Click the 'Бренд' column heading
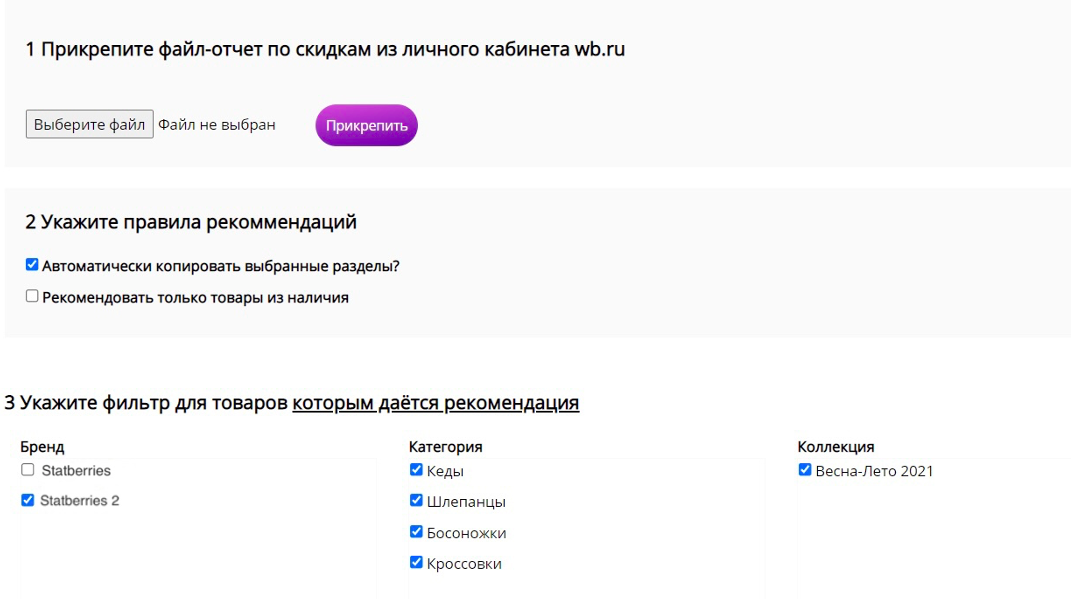Viewport: 1080px width, 599px height. point(42,447)
